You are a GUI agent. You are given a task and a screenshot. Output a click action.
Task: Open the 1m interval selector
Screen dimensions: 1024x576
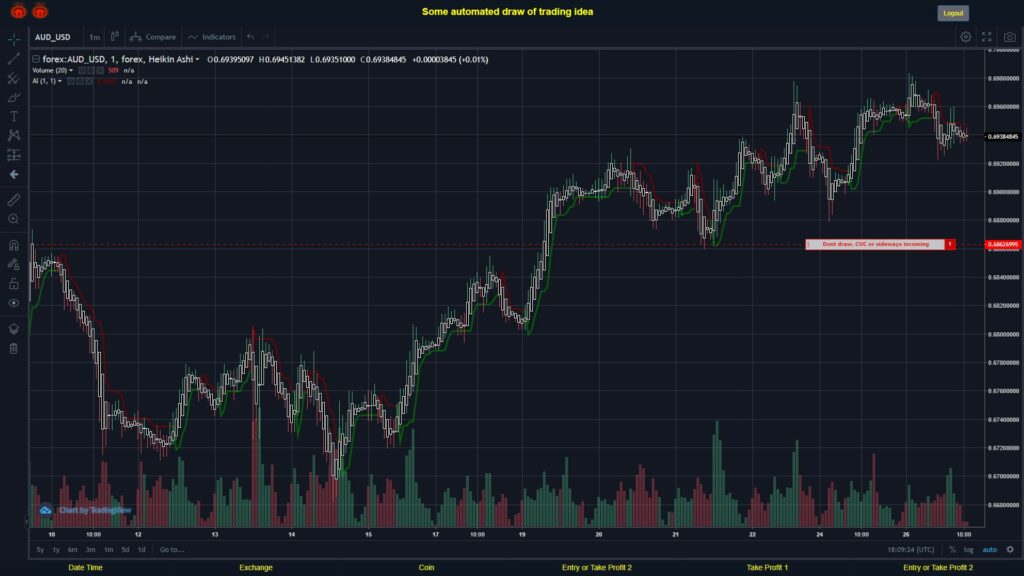click(x=95, y=37)
